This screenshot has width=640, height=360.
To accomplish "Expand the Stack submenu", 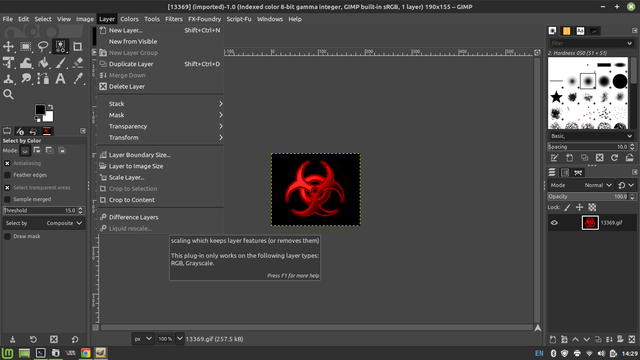I will click(161, 104).
